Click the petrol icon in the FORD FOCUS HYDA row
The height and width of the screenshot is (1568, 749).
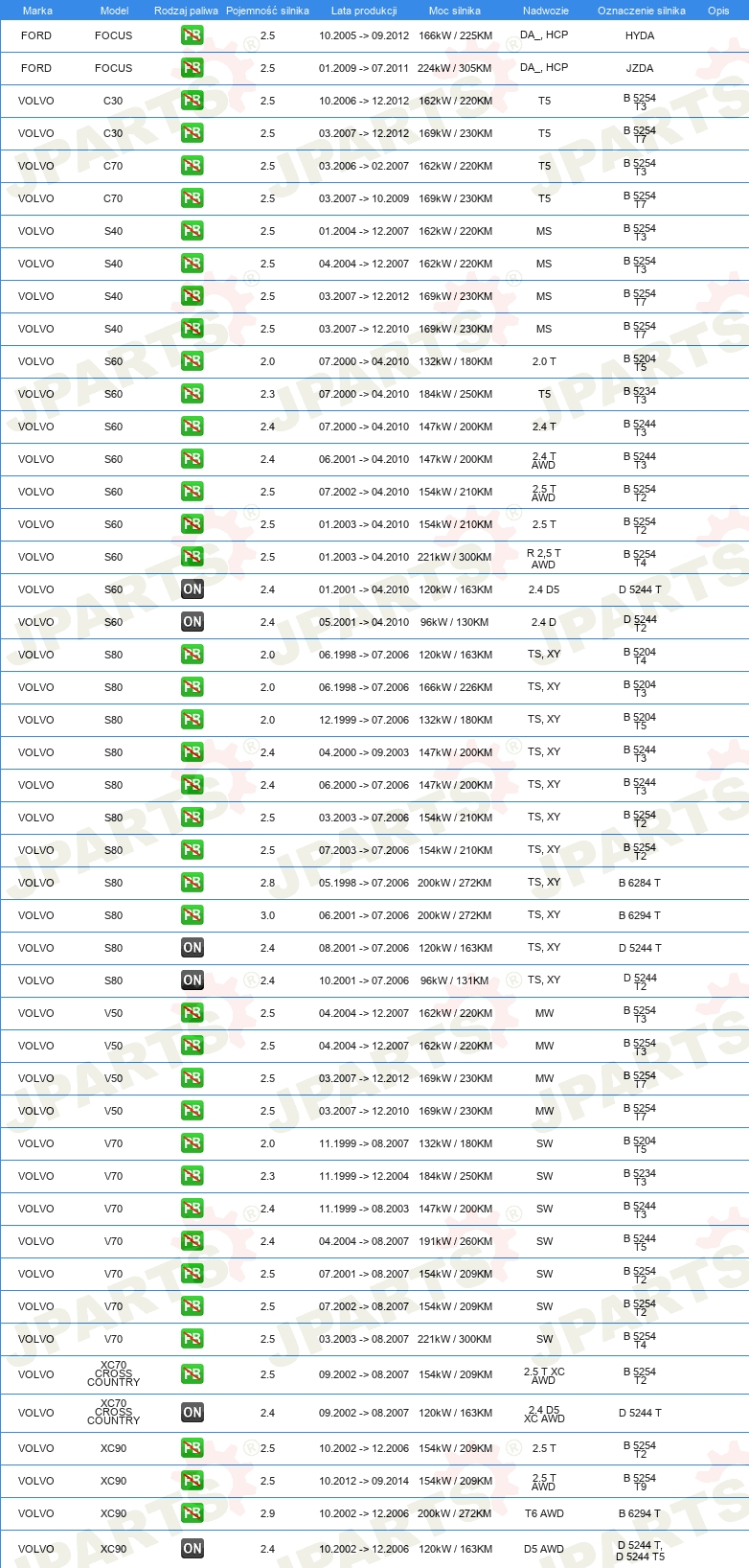193,35
